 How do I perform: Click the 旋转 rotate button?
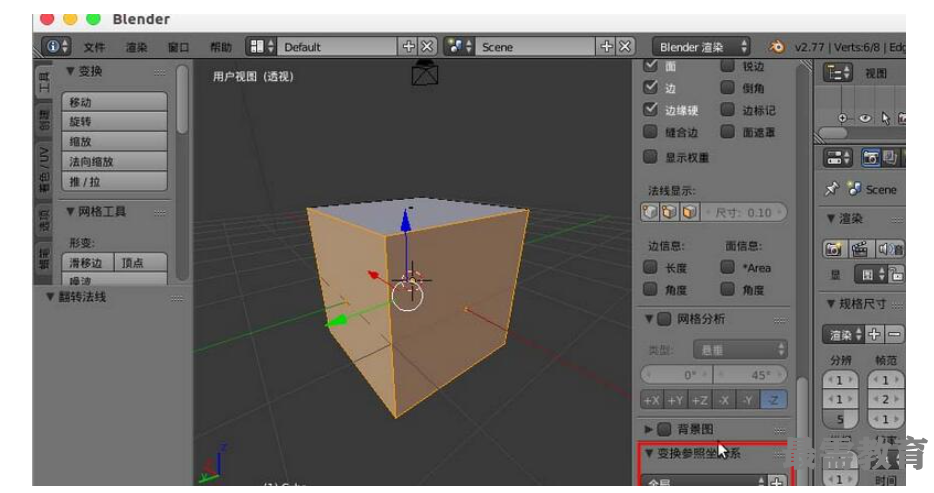(114, 121)
